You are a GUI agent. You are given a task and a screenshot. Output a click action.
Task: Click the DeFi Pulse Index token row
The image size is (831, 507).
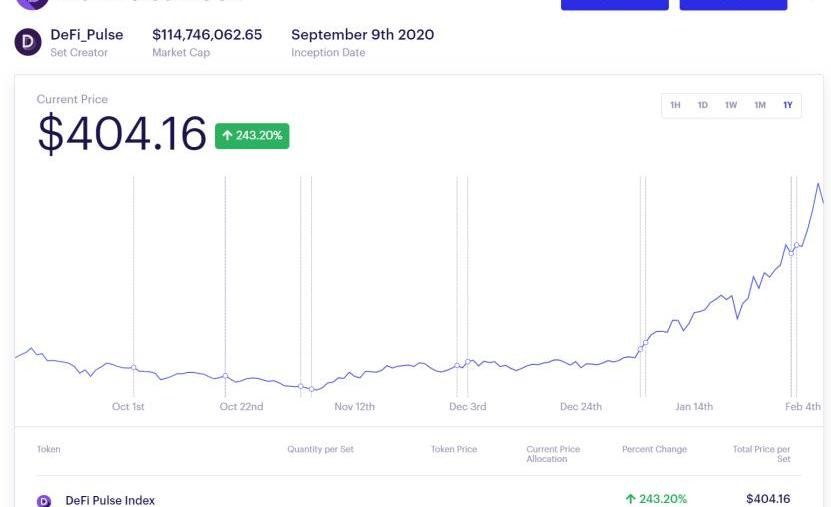419,499
